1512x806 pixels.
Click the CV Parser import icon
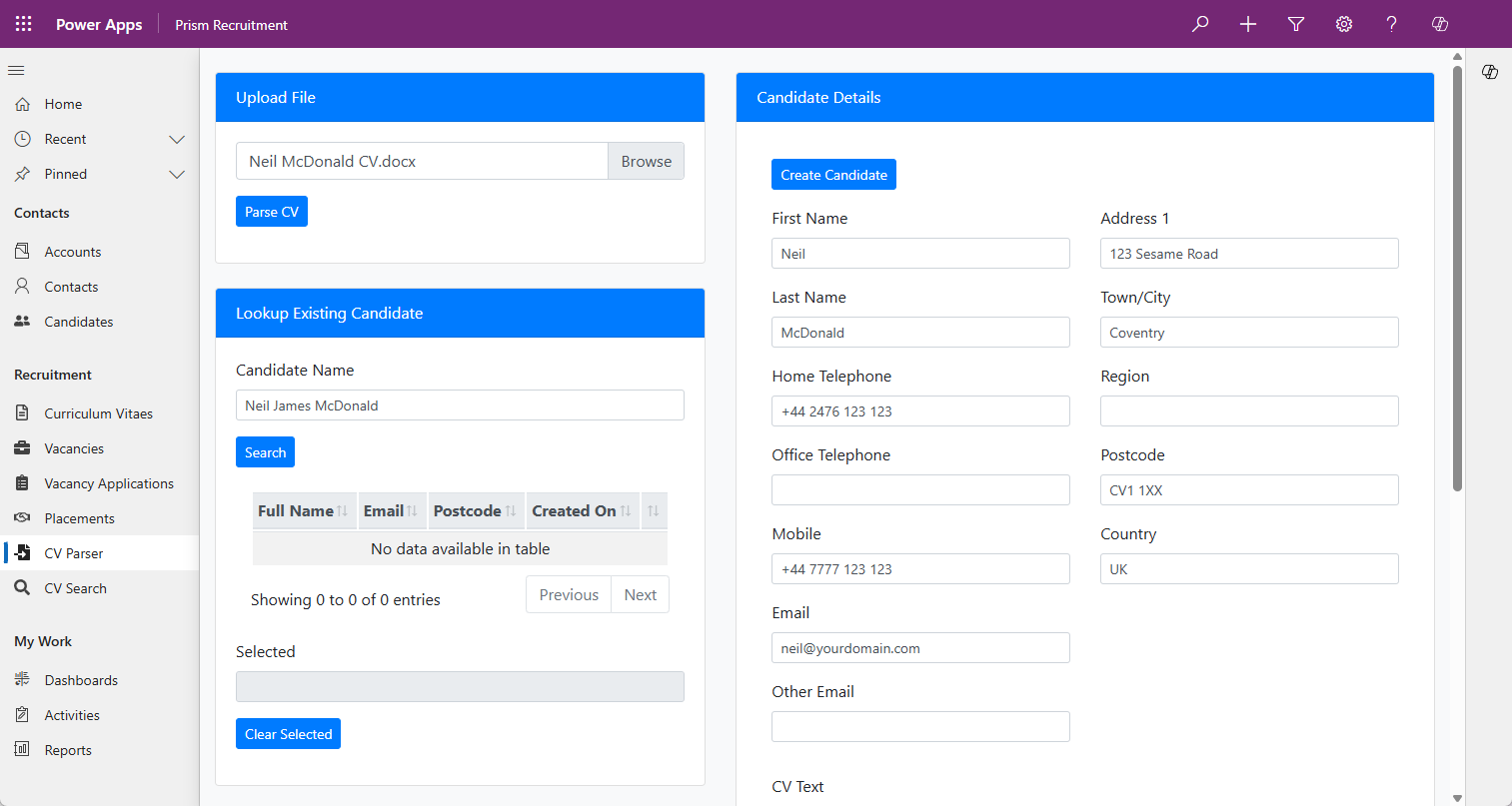tap(22, 553)
